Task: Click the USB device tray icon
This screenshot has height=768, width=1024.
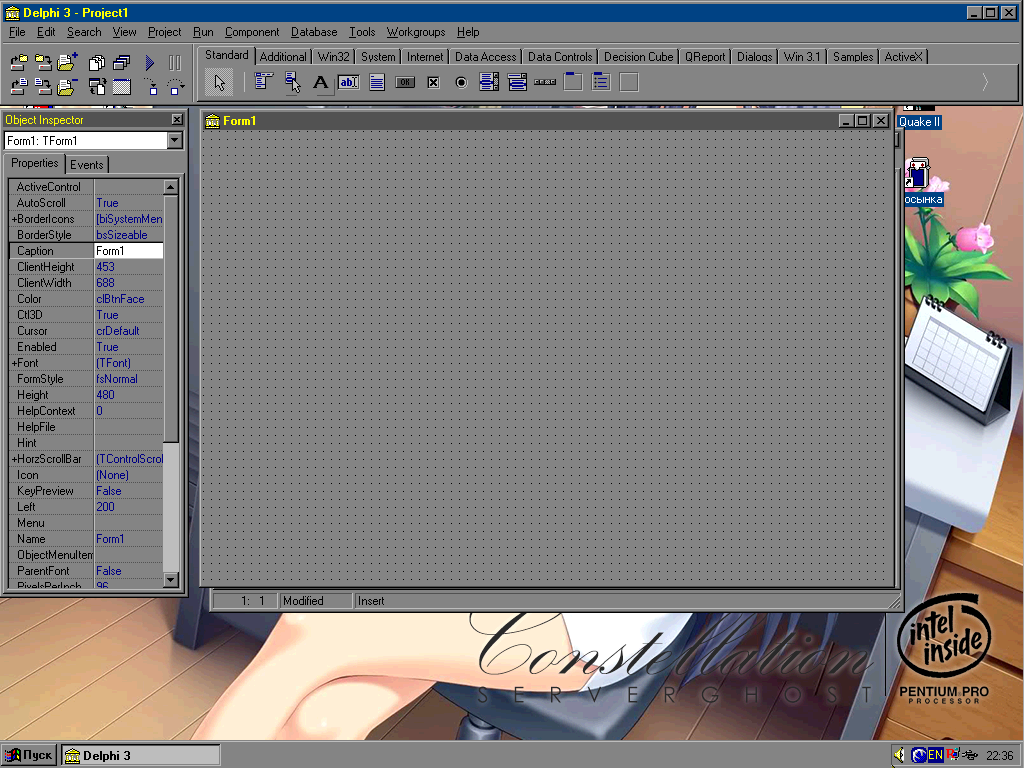Action: tap(970, 756)
